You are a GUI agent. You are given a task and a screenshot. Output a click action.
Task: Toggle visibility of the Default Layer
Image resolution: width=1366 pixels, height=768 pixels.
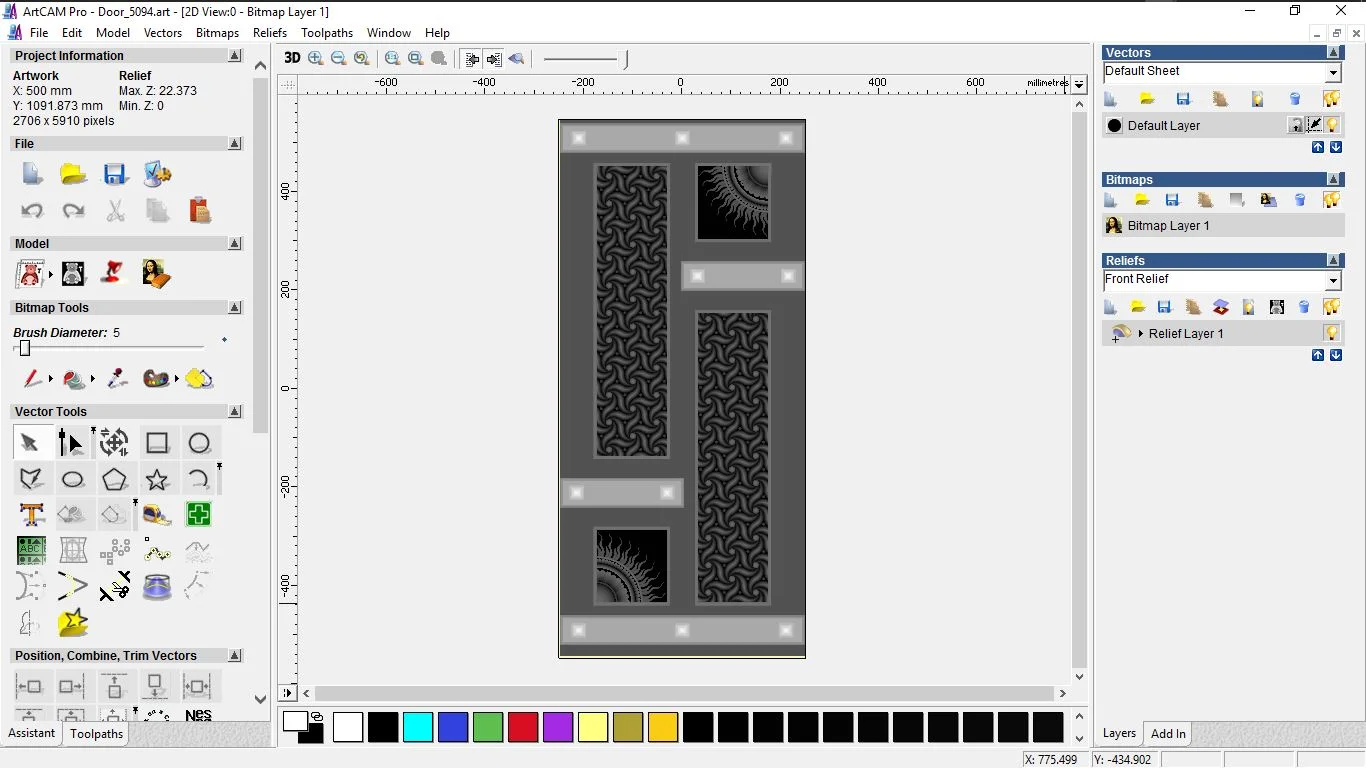(1331, 125)
